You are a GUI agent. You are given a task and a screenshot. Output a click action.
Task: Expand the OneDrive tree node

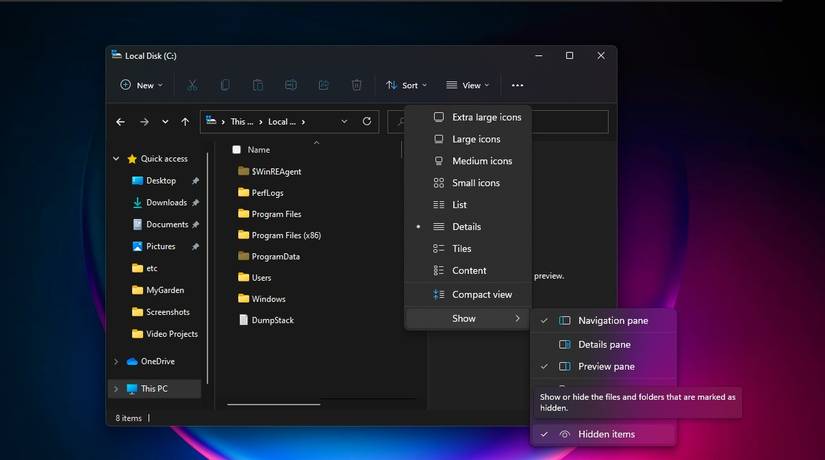(x=116, y=362)
